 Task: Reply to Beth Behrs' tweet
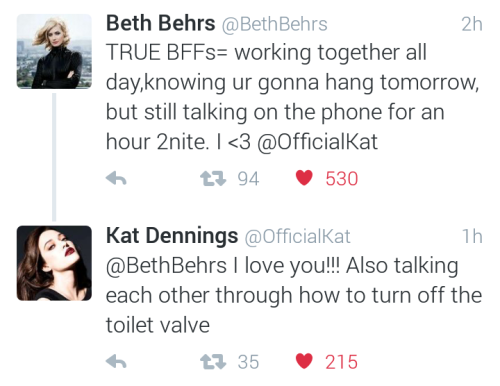116,178
